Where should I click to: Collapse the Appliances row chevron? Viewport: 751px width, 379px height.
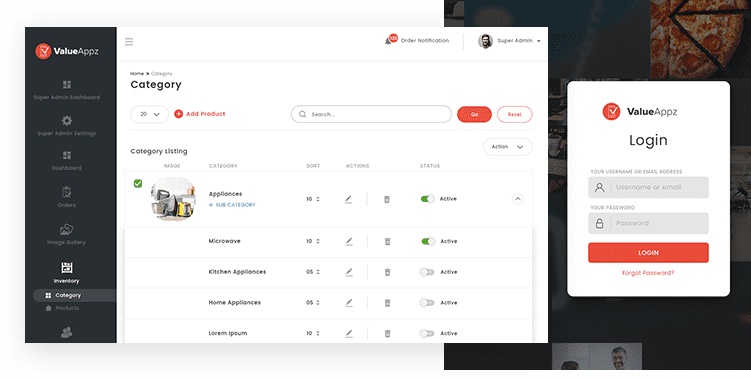point(517,199)
